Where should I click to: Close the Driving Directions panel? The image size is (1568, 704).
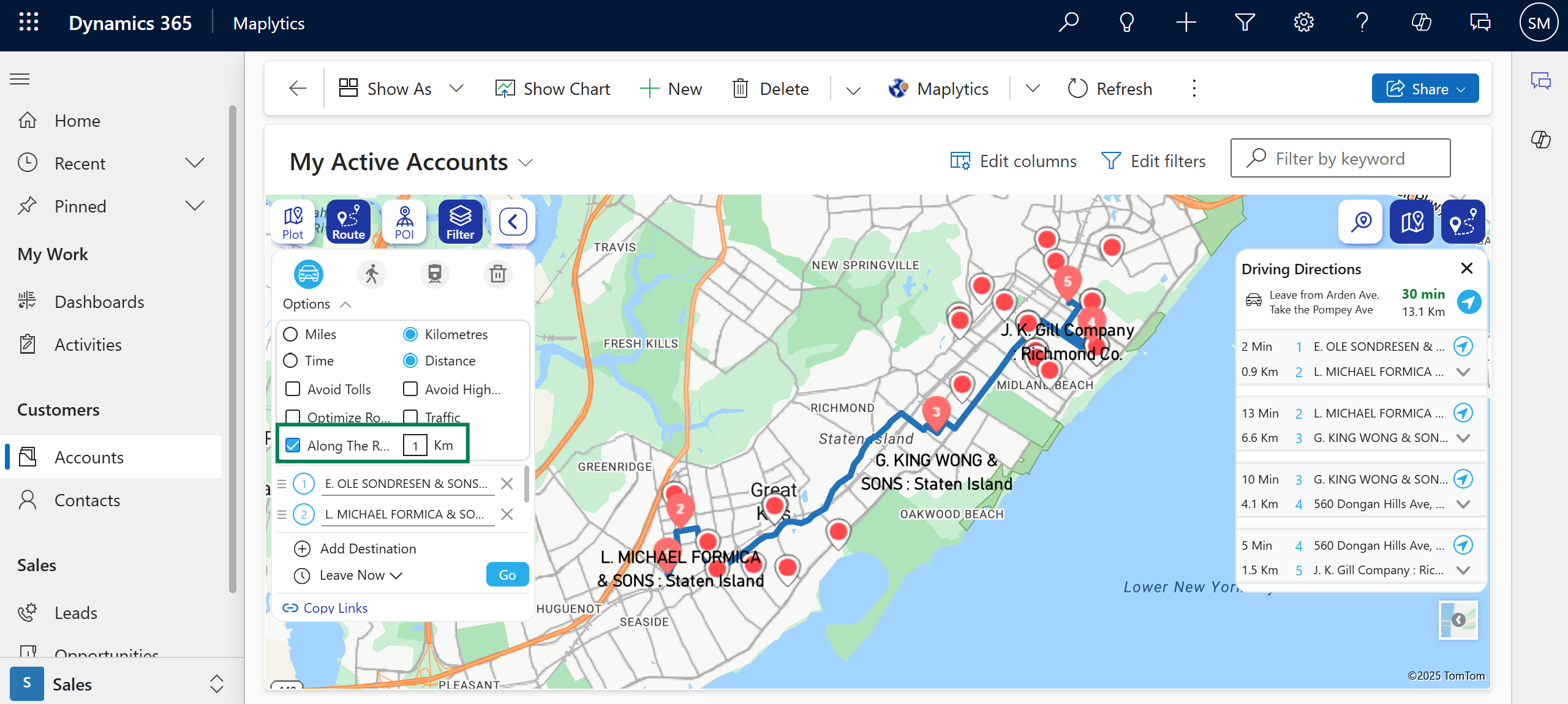[1466, 268]
